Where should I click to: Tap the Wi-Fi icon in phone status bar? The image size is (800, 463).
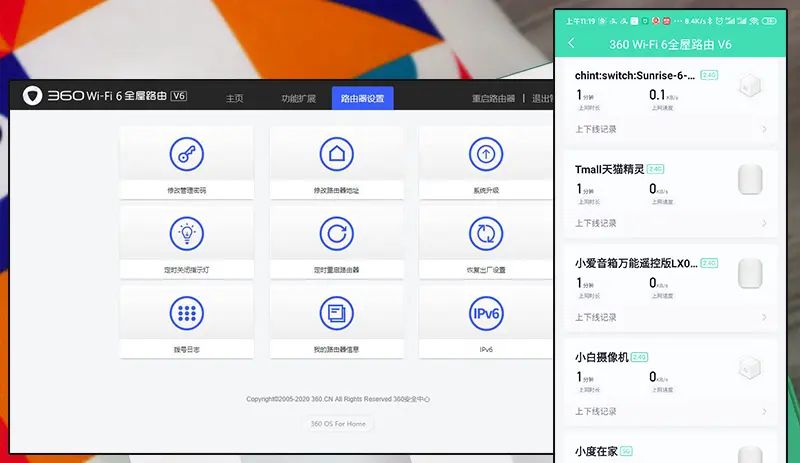(x=754, y=21)
